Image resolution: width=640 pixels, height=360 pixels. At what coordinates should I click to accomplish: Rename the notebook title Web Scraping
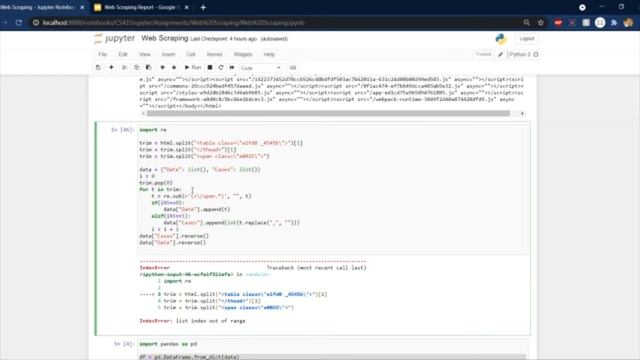click(164, 38)
